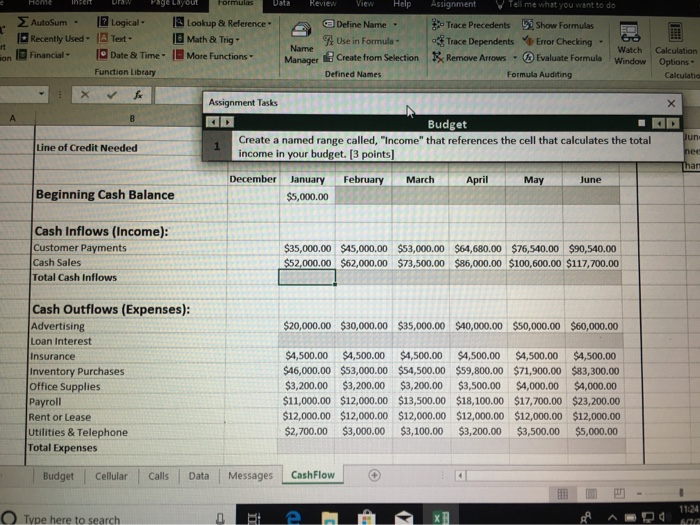Viewport: 700px width, 525px height.
Task: Switch to the Review ribbon tab
Action: coord(323,3)
